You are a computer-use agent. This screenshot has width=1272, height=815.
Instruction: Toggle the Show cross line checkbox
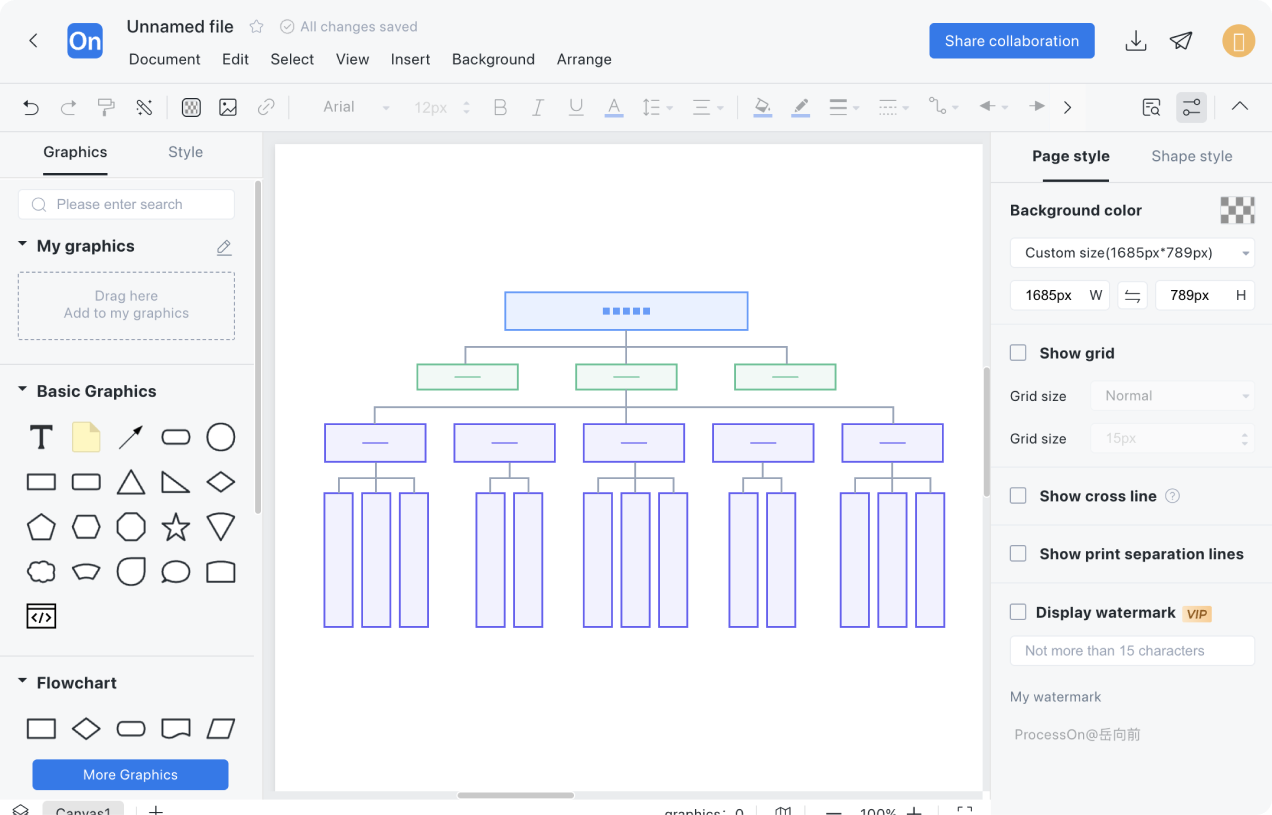click(x=1018, y=496)
